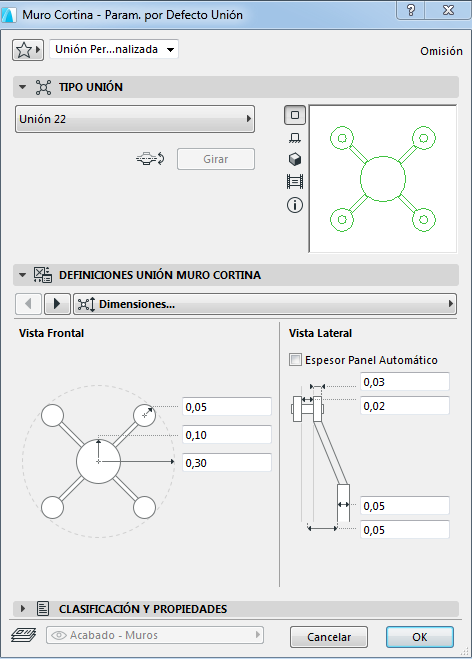Click the Omisión label
Image resolution: width=472 pixels, height=659 pixels.
click(441, 51)
